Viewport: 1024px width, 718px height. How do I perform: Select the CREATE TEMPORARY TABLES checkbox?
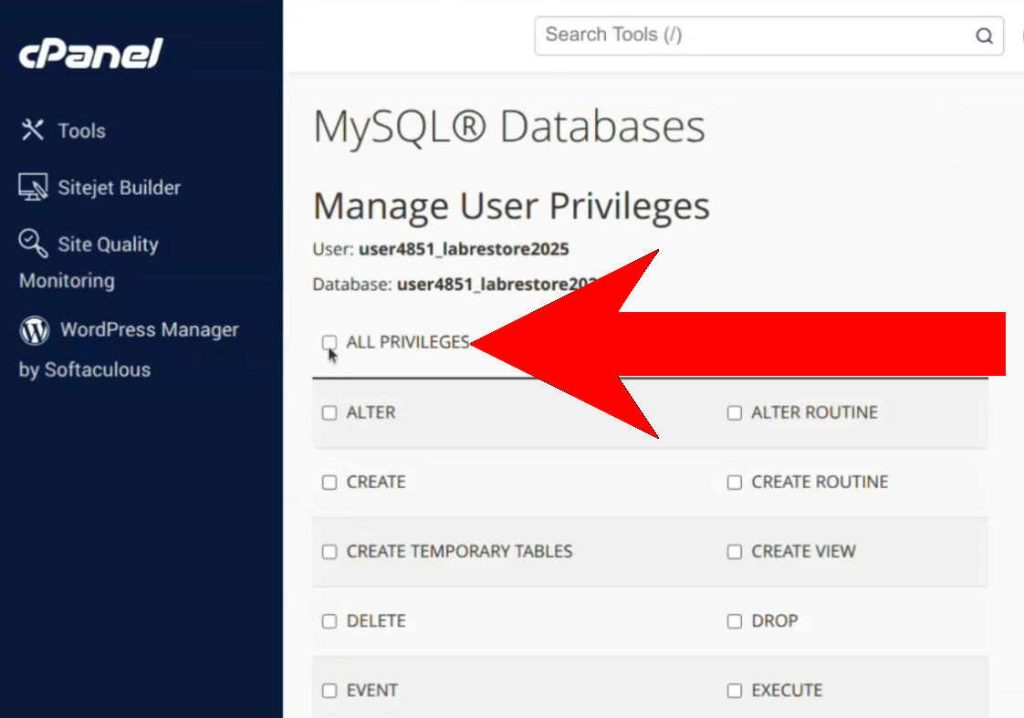(329, 552)
